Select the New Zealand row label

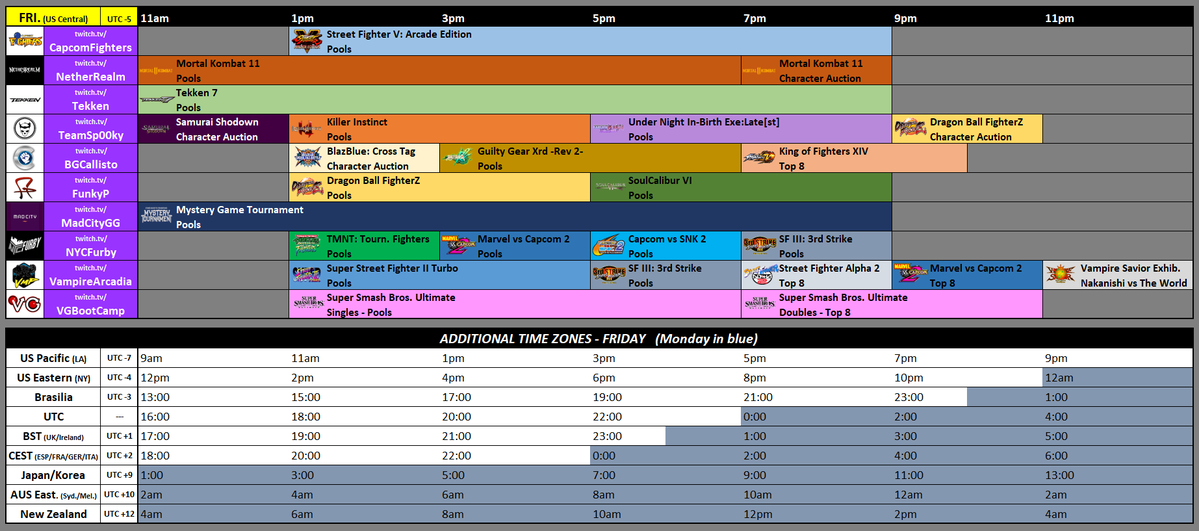tap(53, 514)
